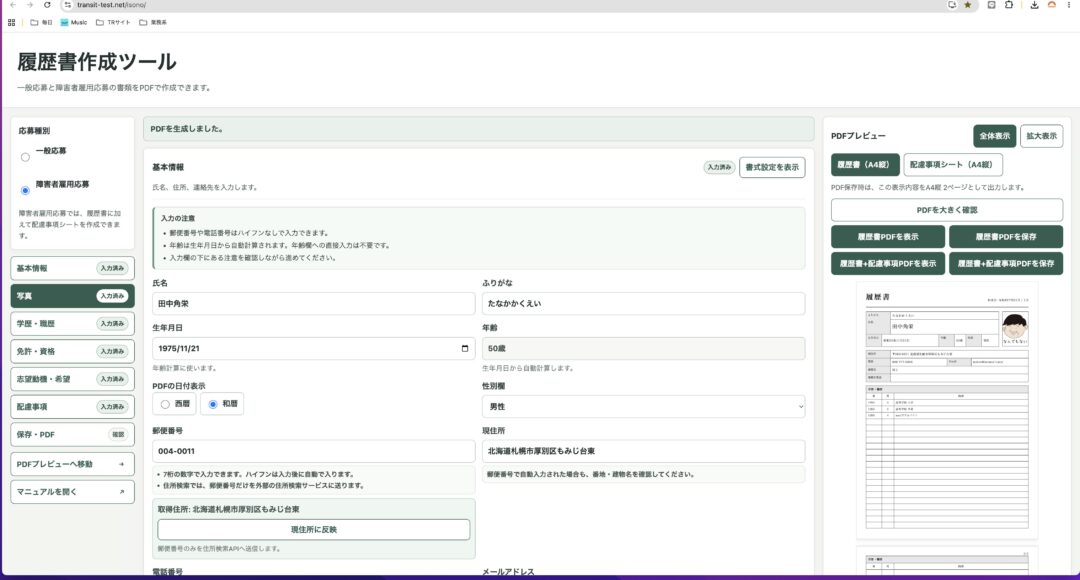The width and height of the screenshot is (1080, 580).
Task: Open the Music bookmark
Action: tap(74, 22)
